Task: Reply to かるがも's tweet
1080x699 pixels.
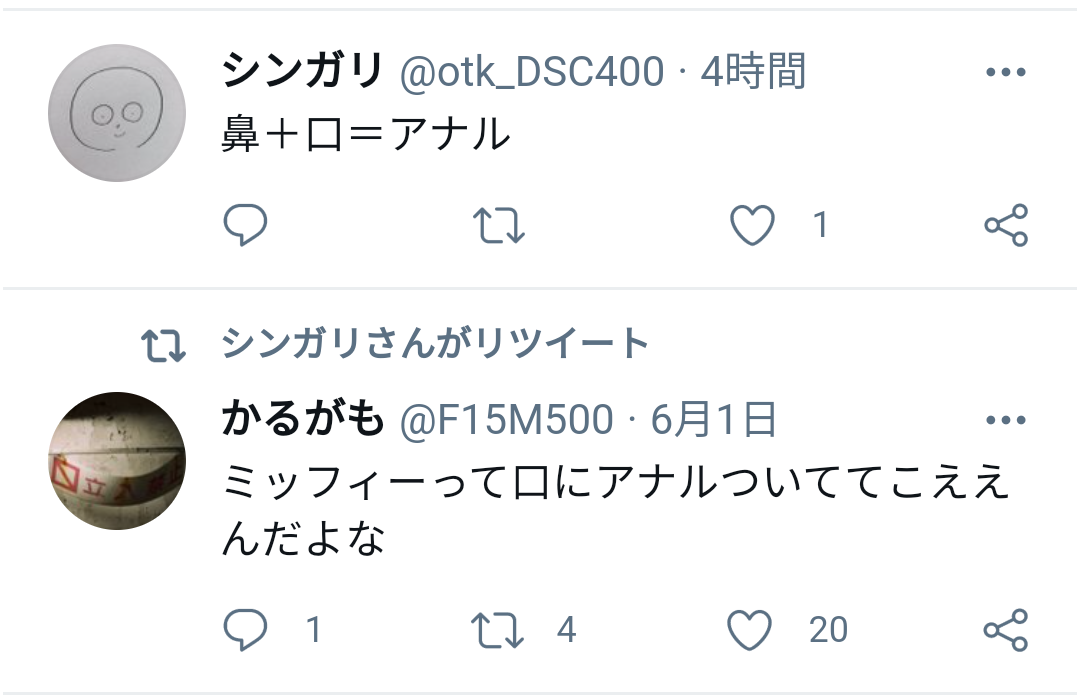Action: tap(245, 629)
